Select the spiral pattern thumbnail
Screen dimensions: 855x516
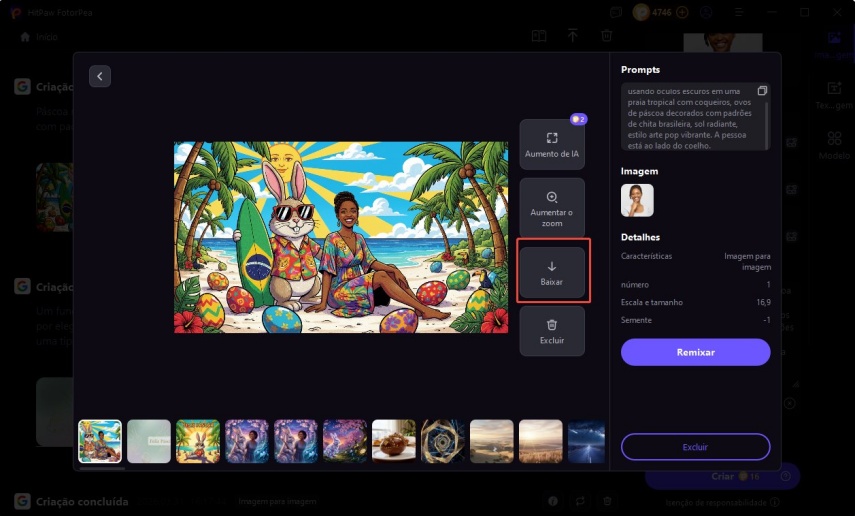pos(442,441)
